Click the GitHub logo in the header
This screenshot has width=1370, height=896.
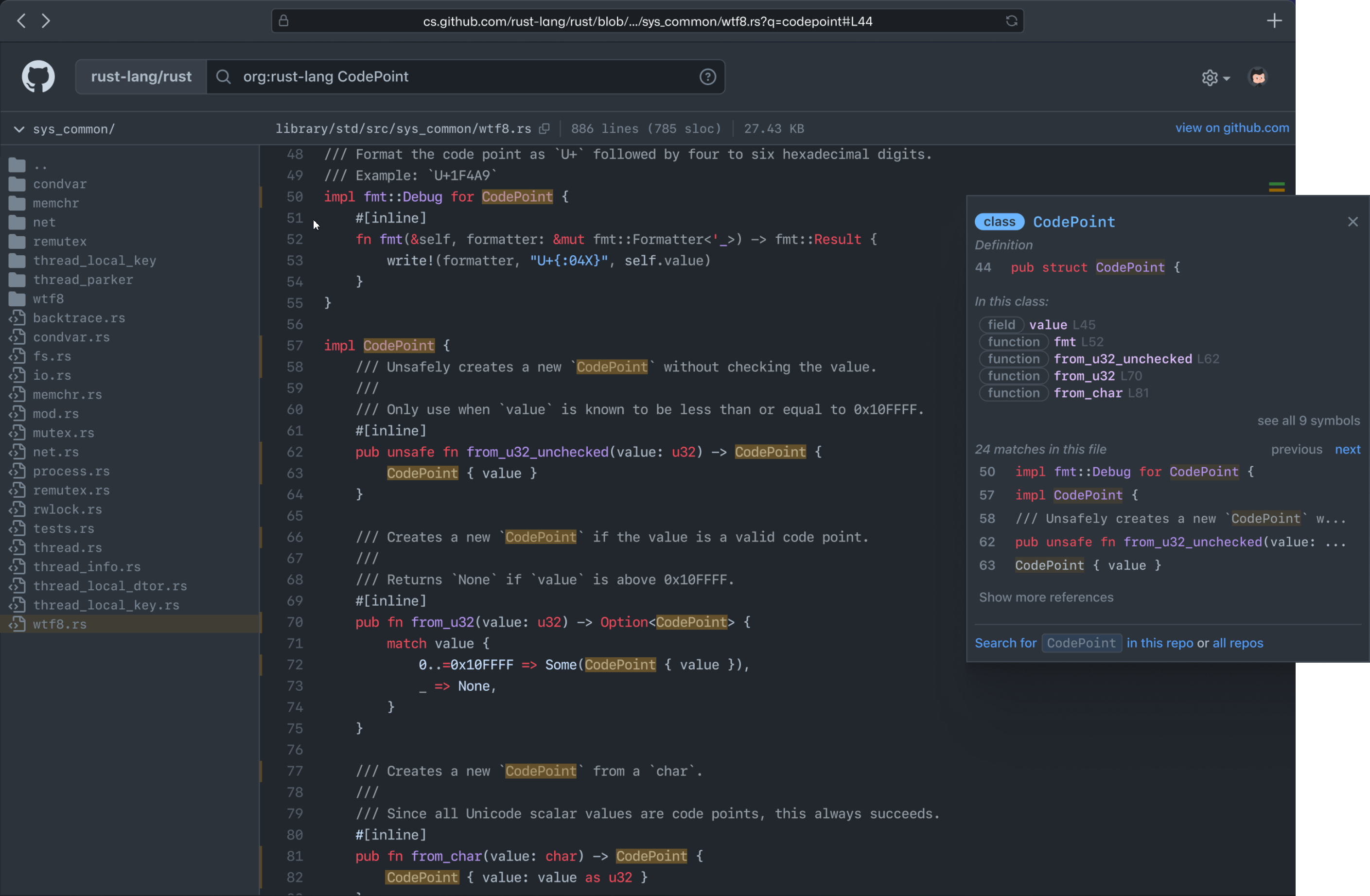tap(37, 76)
